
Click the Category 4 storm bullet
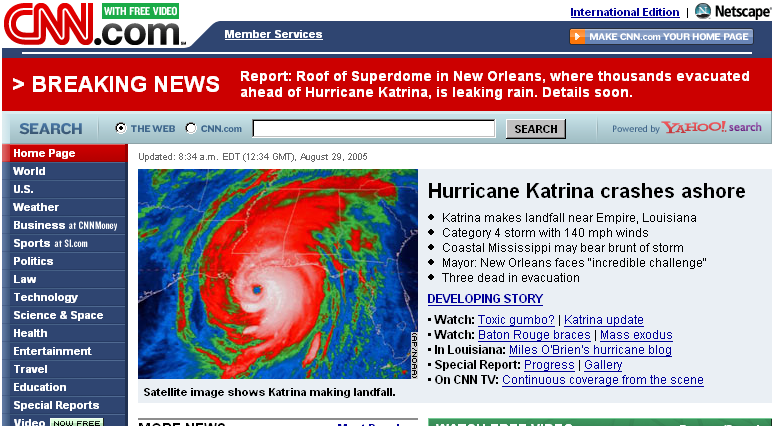(x=545, y=232)
